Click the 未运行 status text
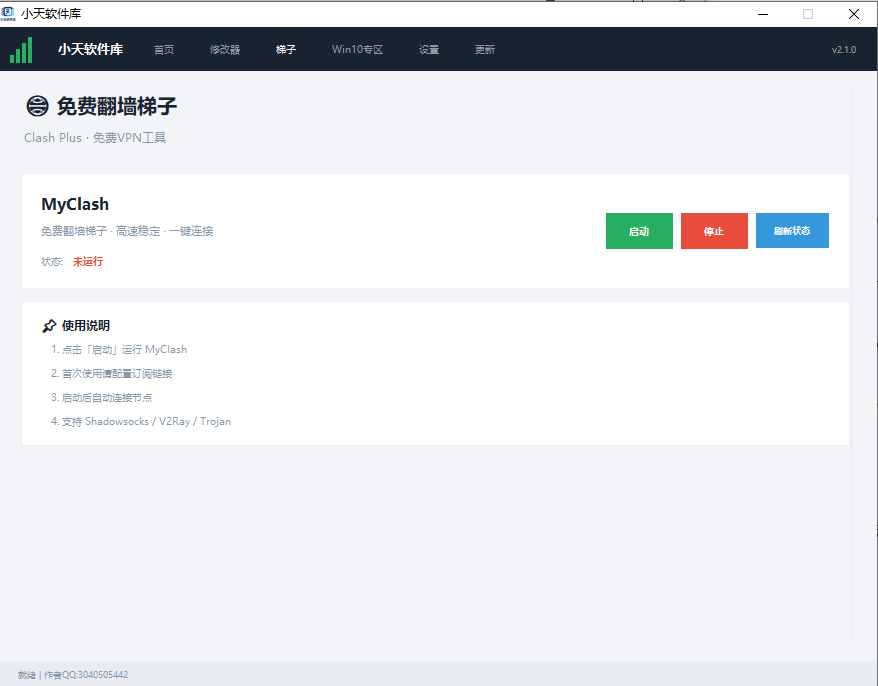878x686 pixels. [x=88, y=262]
